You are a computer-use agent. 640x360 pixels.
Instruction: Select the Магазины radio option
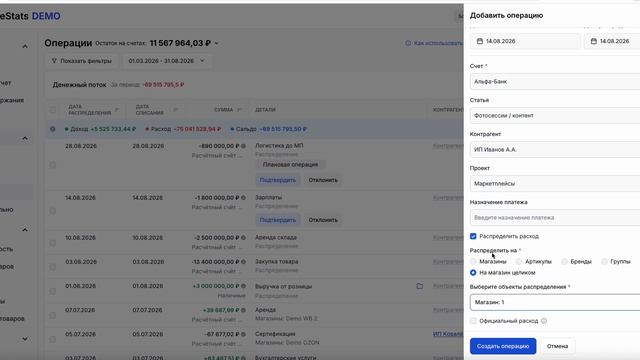click(473, 262)
